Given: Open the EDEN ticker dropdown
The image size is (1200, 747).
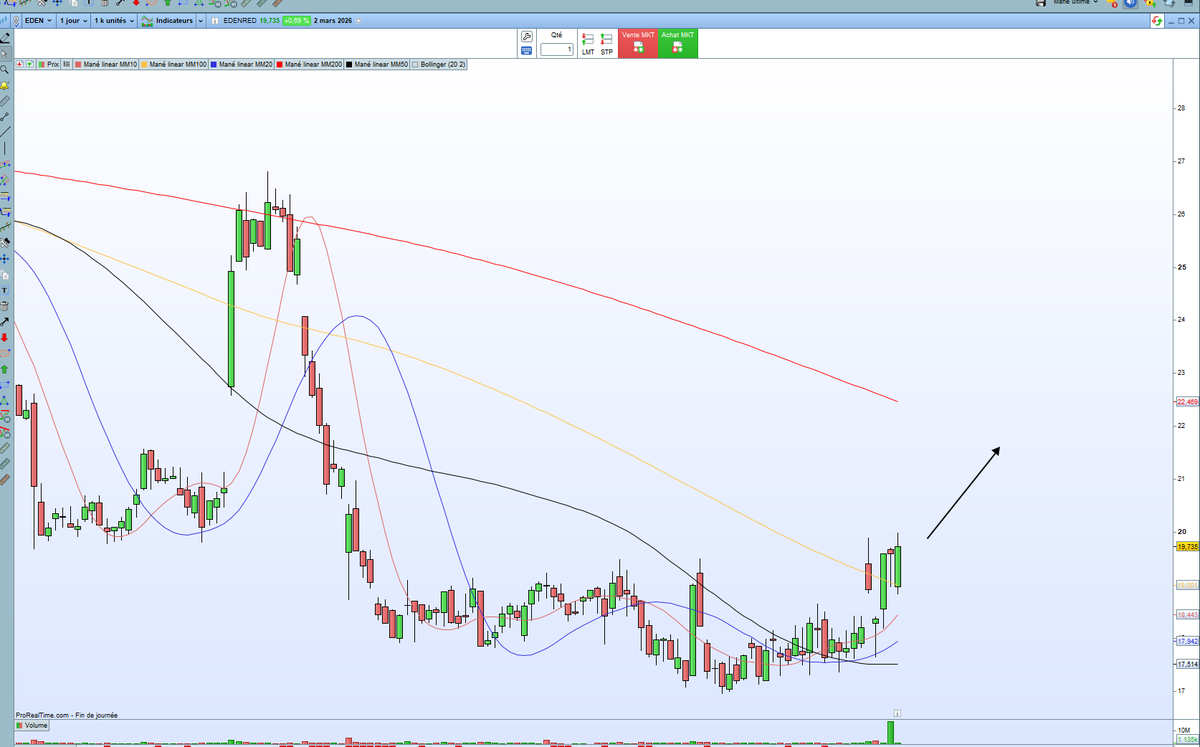Looking at the screenshot, I should [x=38, y=20].
